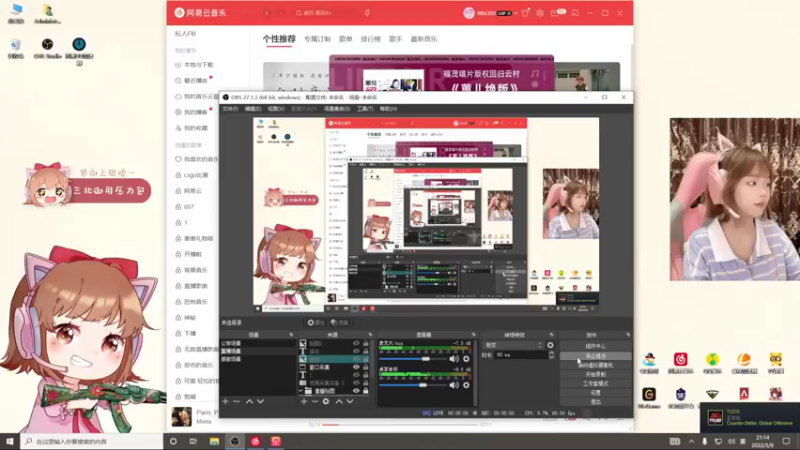This screenshot has height=450, width=800.
Task: Open settings gear for 麦克风/Aux mixer channel
Action: (466, 359)
